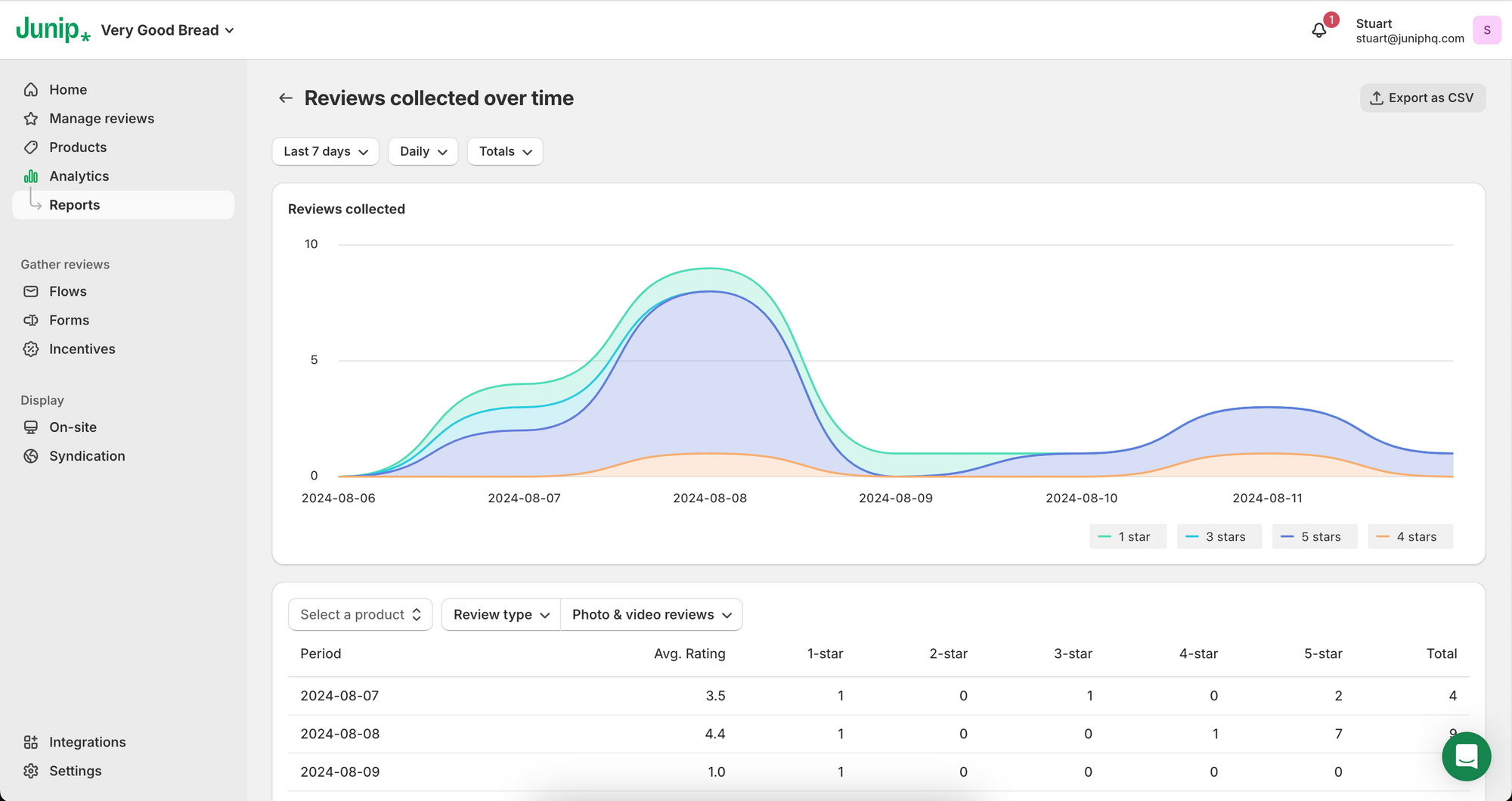This screenshot has width=1512, height=801.
Task: Click the 3.5 average rating cell
Action: [715, 696]
